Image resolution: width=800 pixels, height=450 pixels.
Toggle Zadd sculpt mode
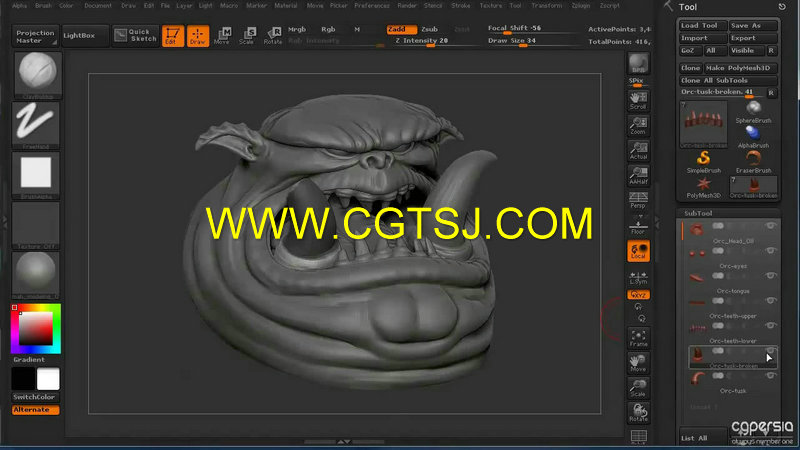[x=401, y=29]
